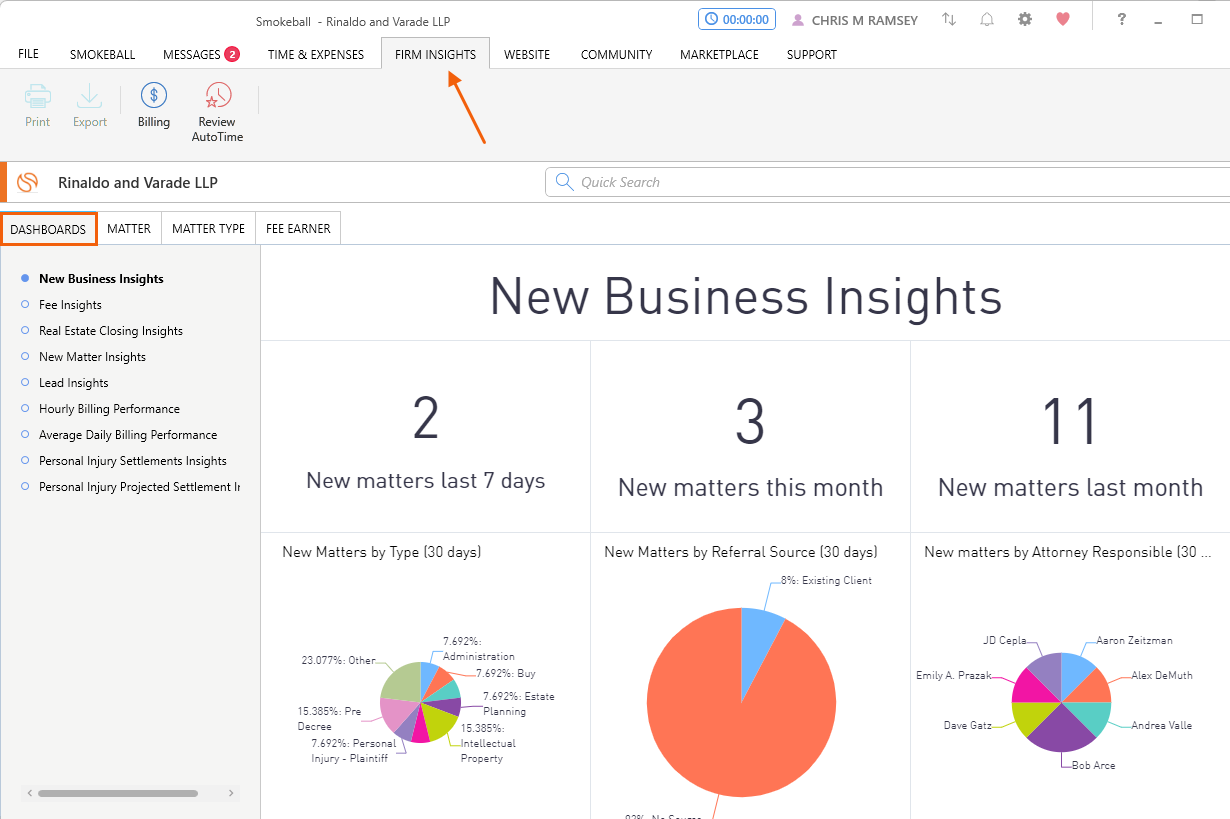Click the 'JD Cepla' chart label
Image resolution: width=1230 pixels, height=819 pixels.
(1004, 640)
